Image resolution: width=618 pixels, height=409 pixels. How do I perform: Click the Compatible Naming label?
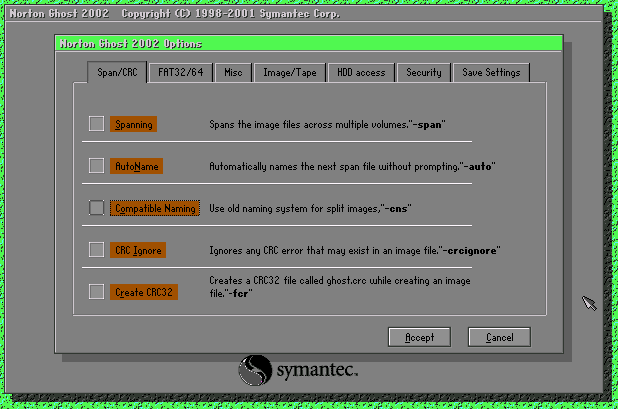click(155, 208)
